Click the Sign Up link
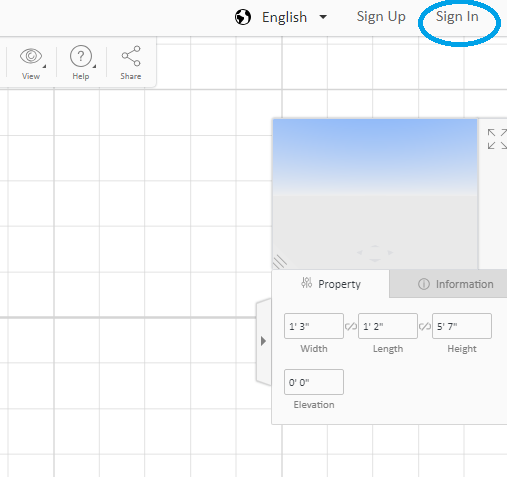Screen dimensions: 507x477 (381, 16)
